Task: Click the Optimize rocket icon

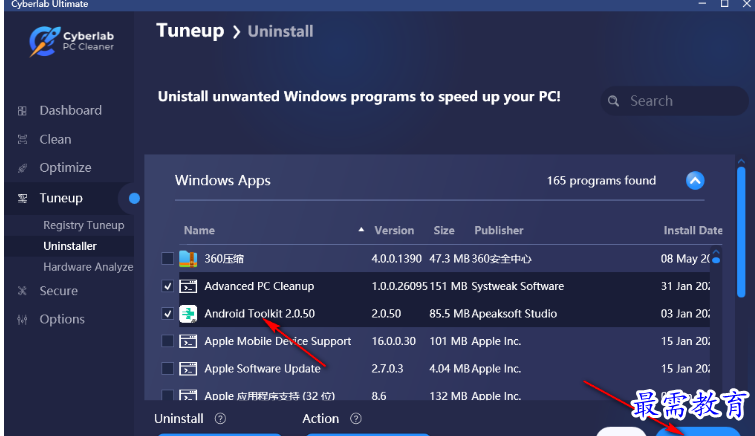Action: click(22, 168)
